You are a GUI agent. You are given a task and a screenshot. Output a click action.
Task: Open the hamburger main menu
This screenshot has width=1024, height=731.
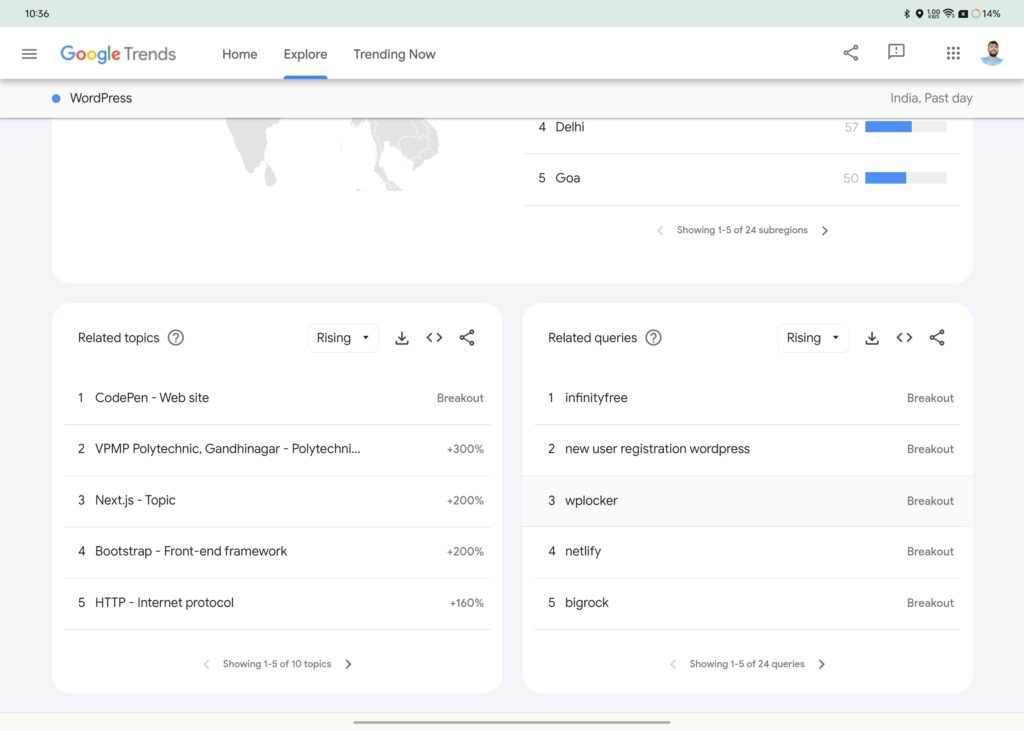coord(29,54)
